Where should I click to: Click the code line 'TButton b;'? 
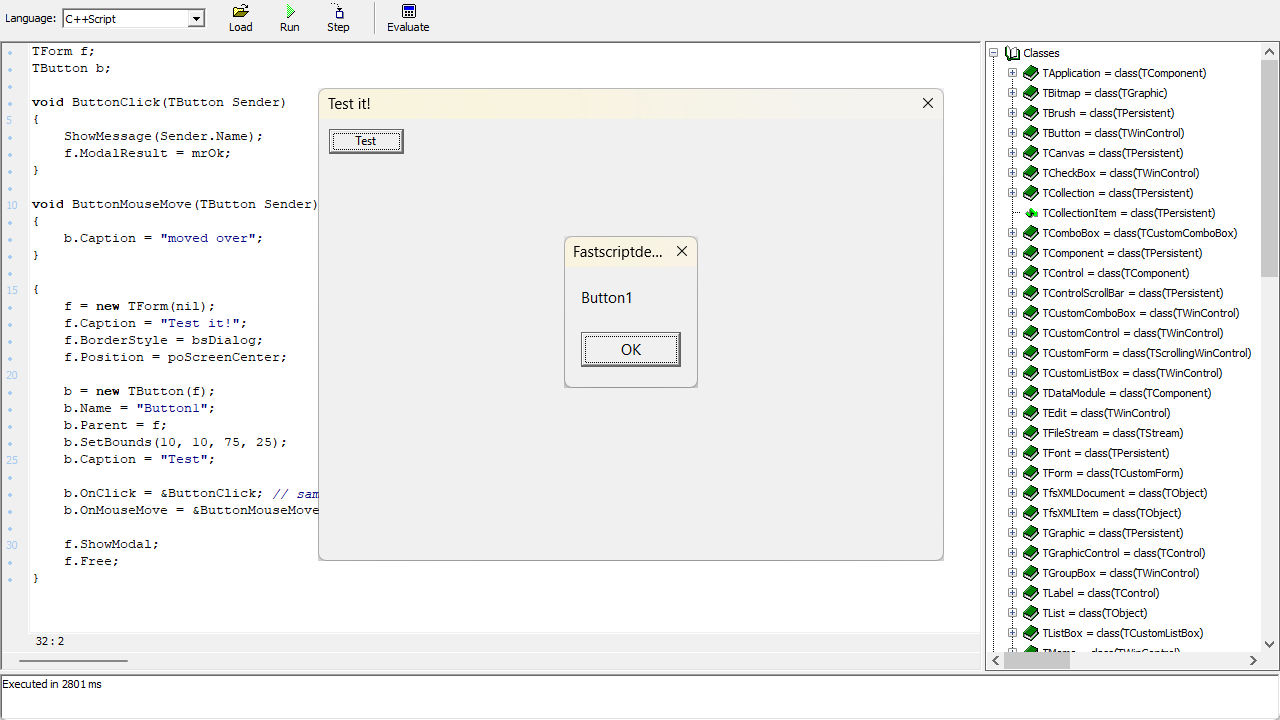pyautogui.click(x=71, y=68)
